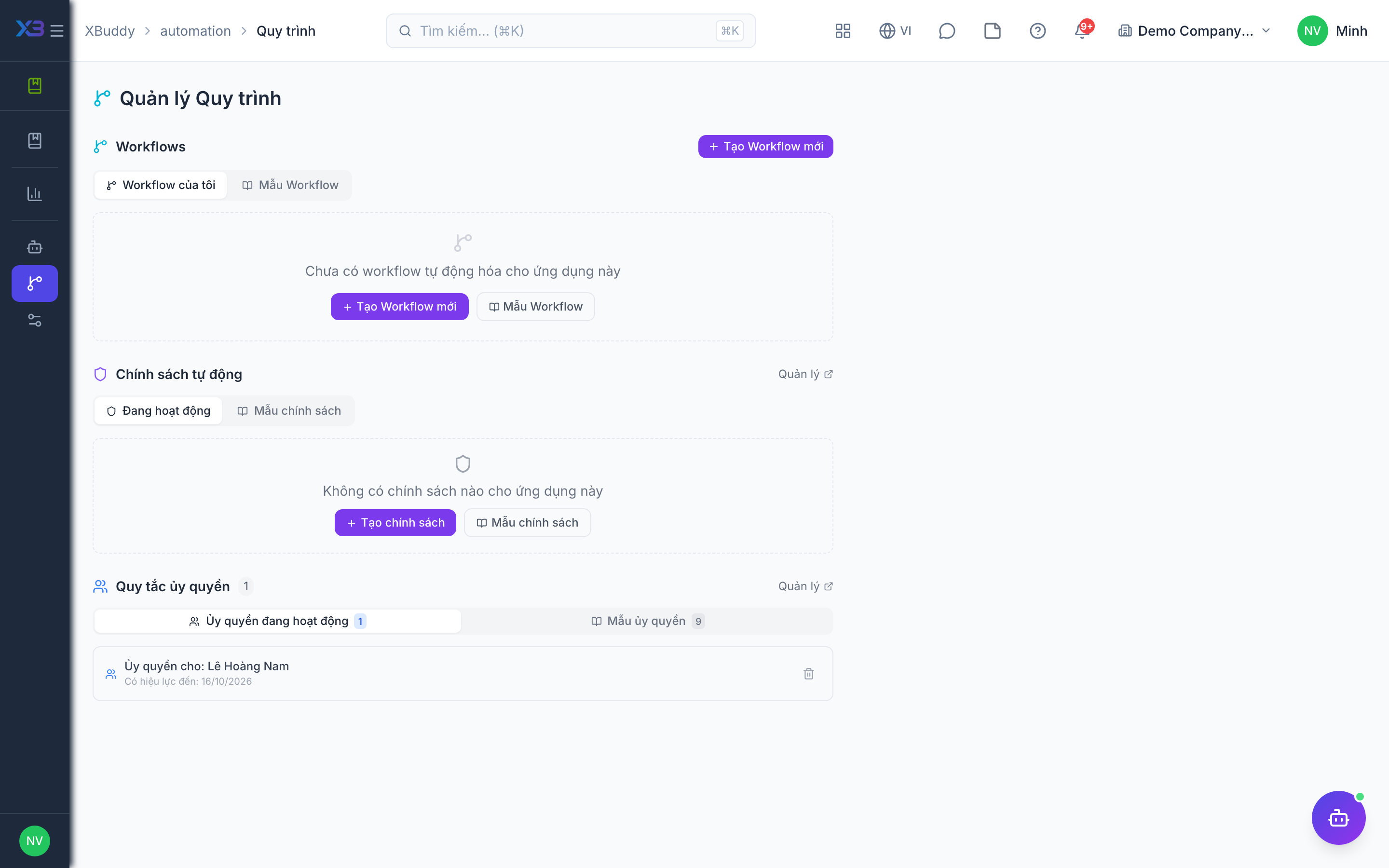Open Quản lý link for Chính sách tự động
1389x868 pixels.
pos(805,374)
